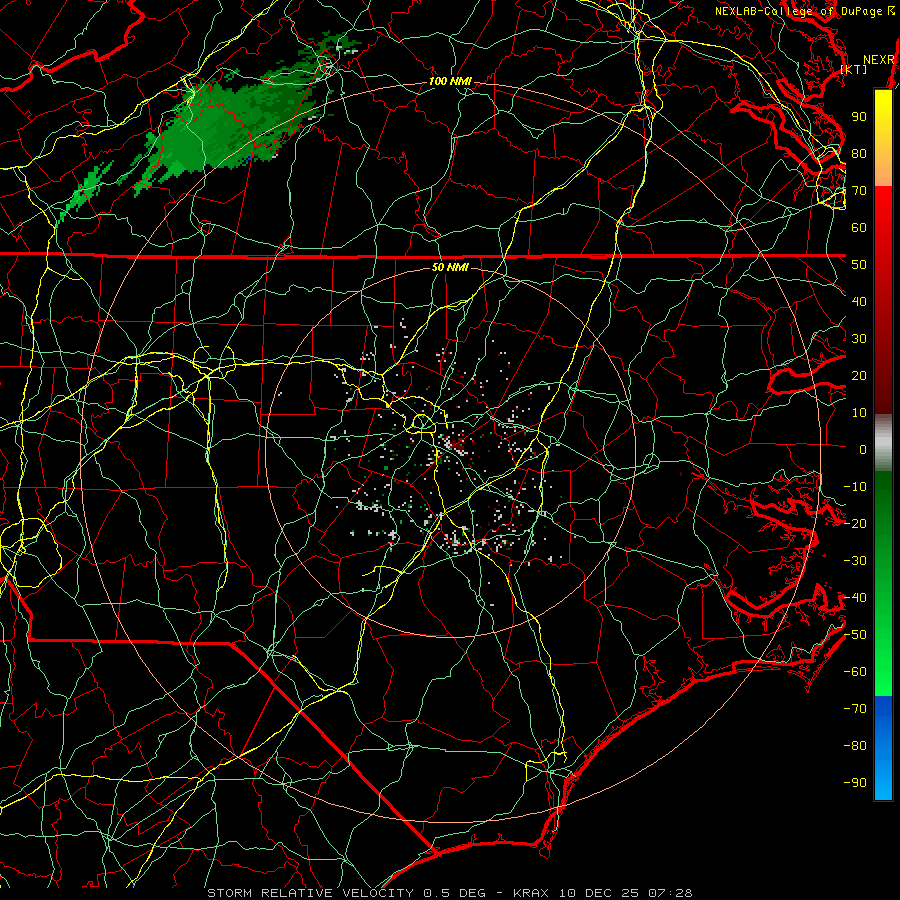Click the [KT] units label above color bar
Image resolution: width=900 pixels, height=900 pixels.
coord(854,69)
